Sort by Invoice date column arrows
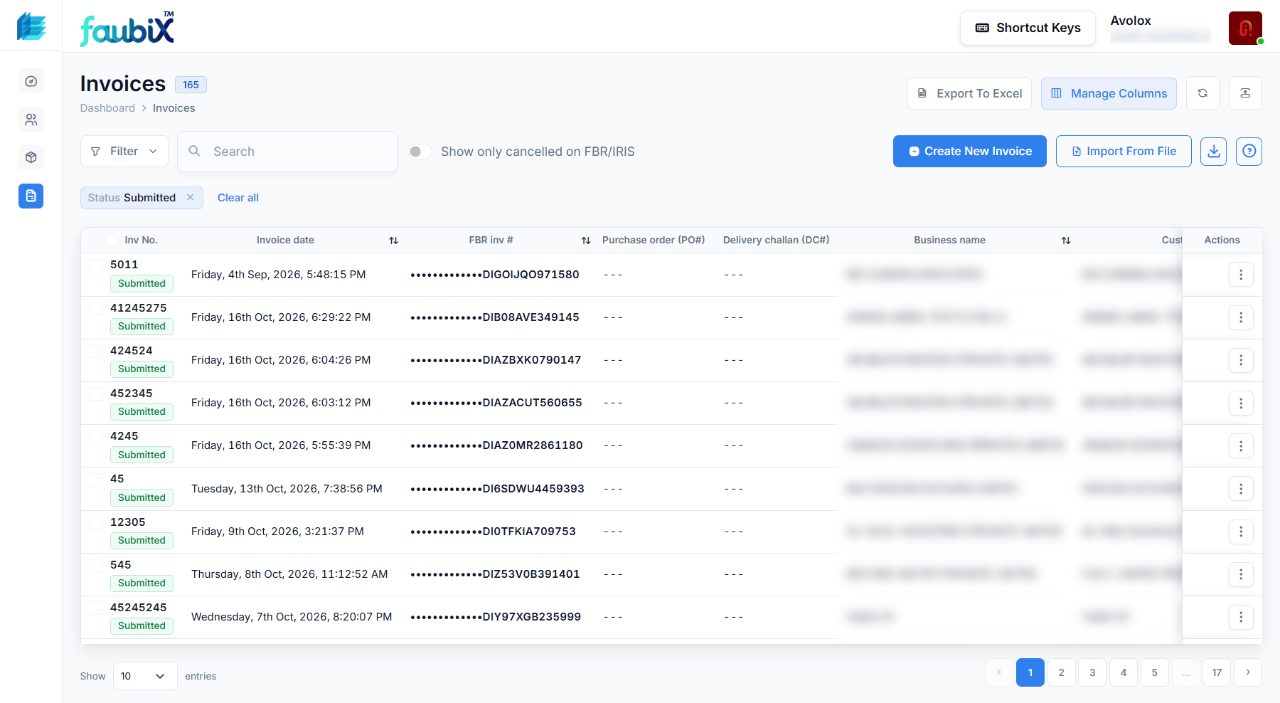 click(393, 241)
